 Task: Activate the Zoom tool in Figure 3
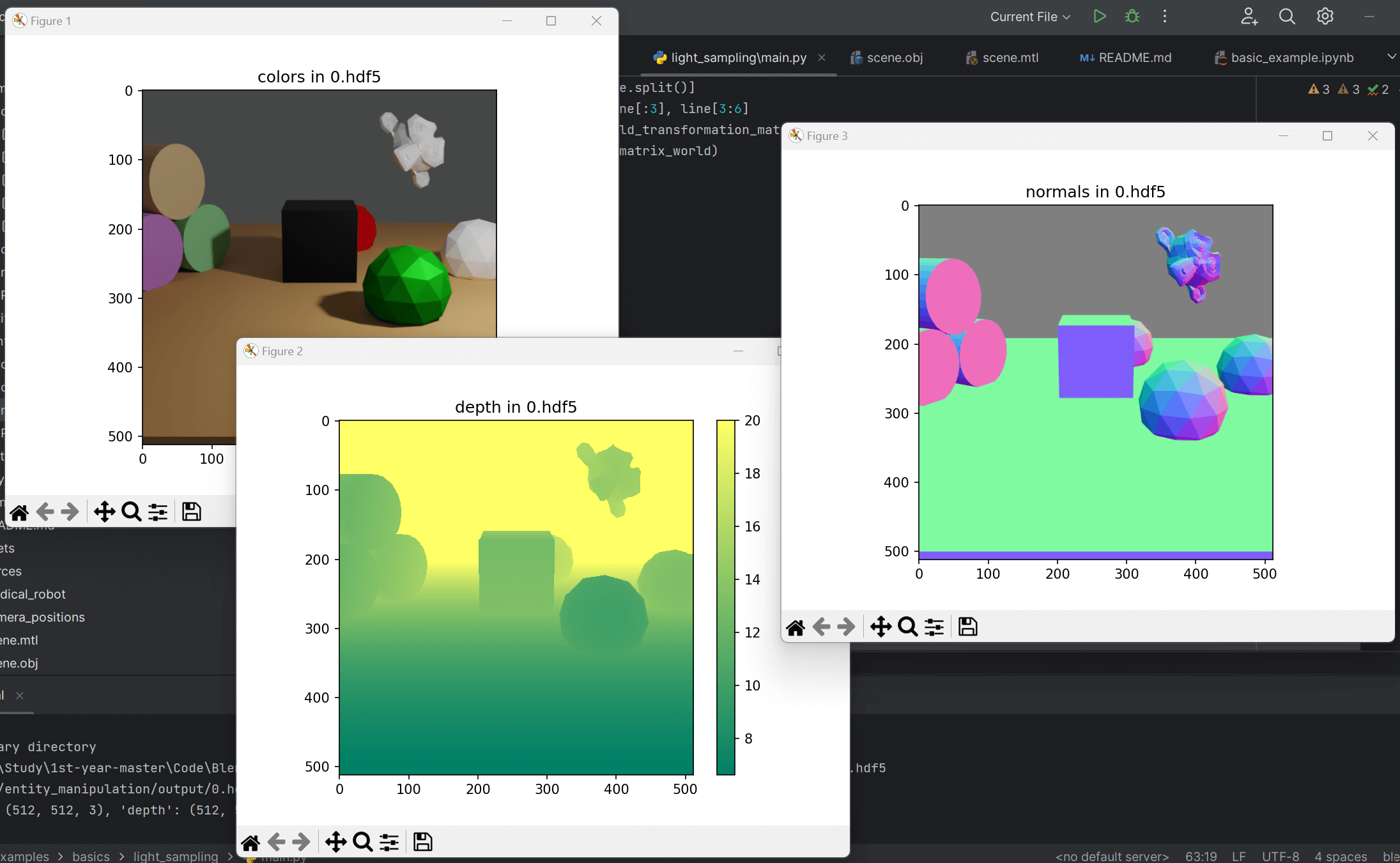click(907, 627)
